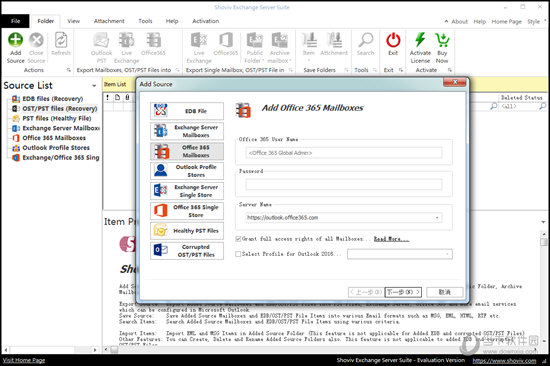The image size is (550, 366).
Task: Open www.shoviv.com status bar link
Action: 504,360
